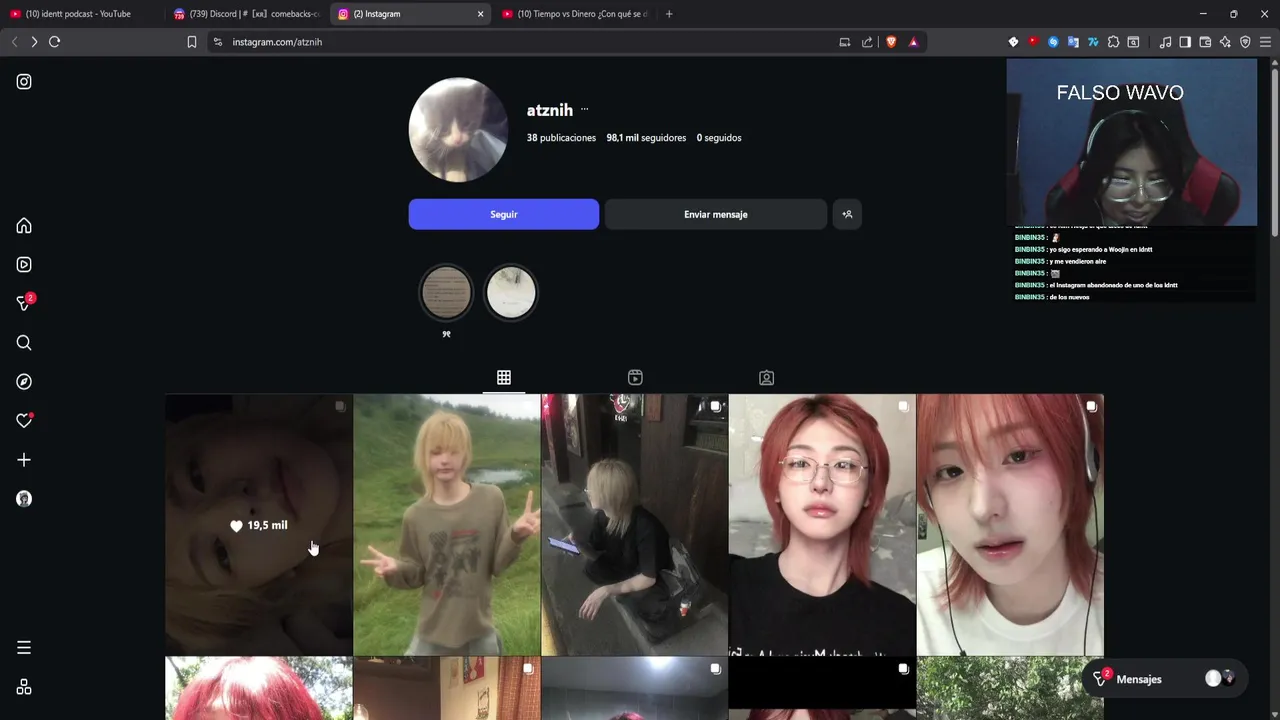
Task: Open the post of blonde person in grassy field
Action: [x=447, y=525]
